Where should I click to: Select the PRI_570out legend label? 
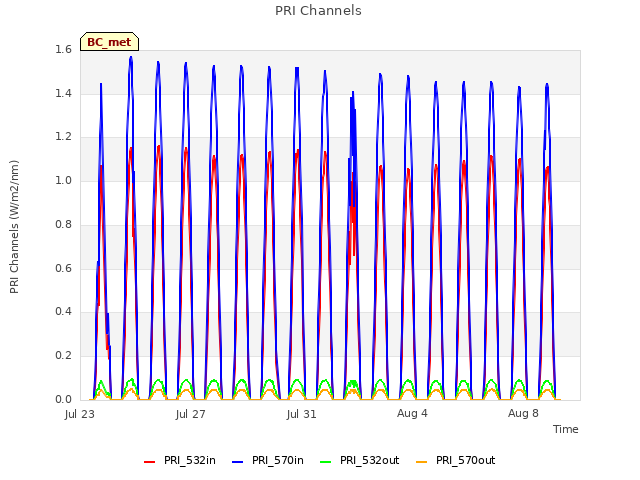(466, 460)
